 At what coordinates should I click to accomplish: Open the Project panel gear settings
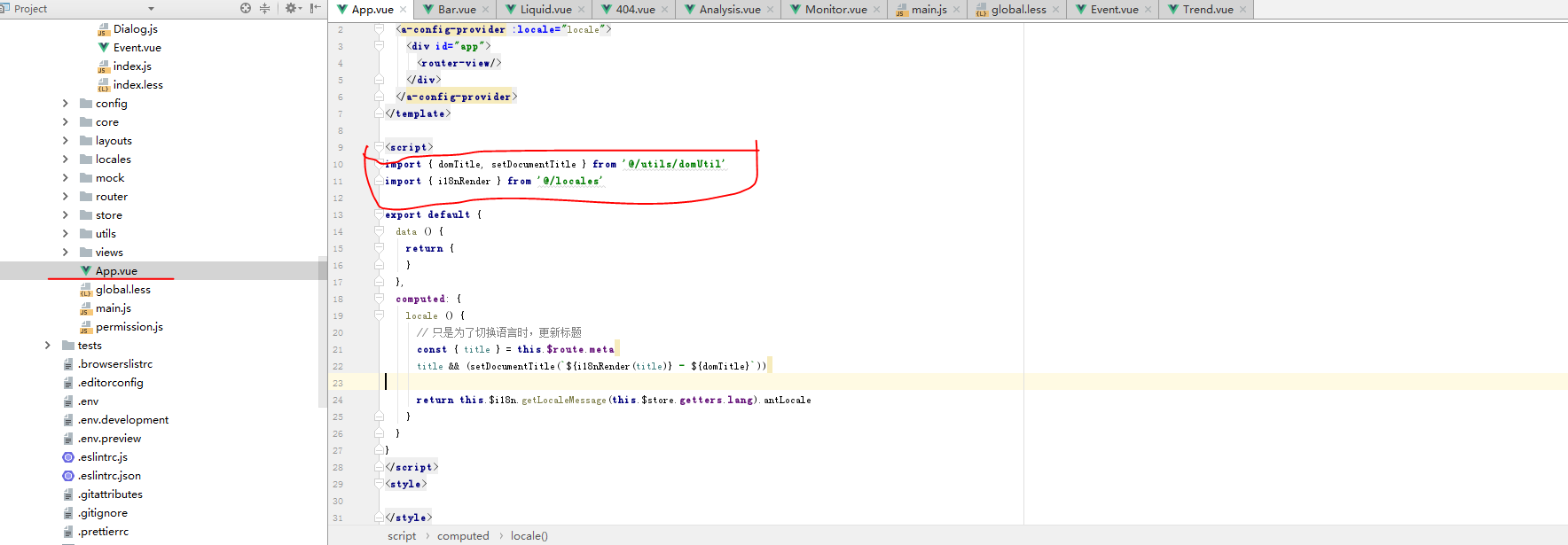pyautogui.click(x=290, y=8)
